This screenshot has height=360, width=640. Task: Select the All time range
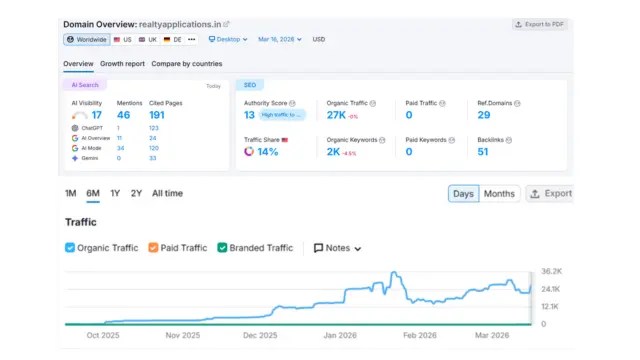(167, 193)
